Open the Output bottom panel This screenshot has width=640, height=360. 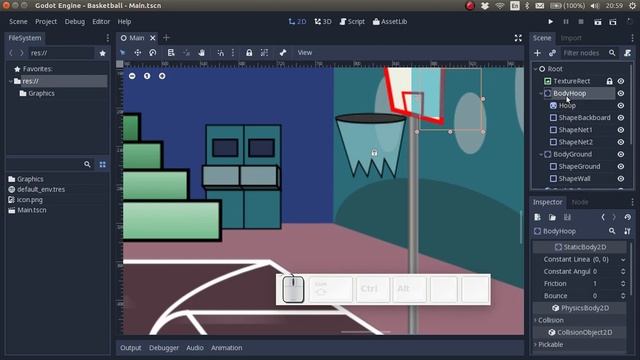[131, 348]
